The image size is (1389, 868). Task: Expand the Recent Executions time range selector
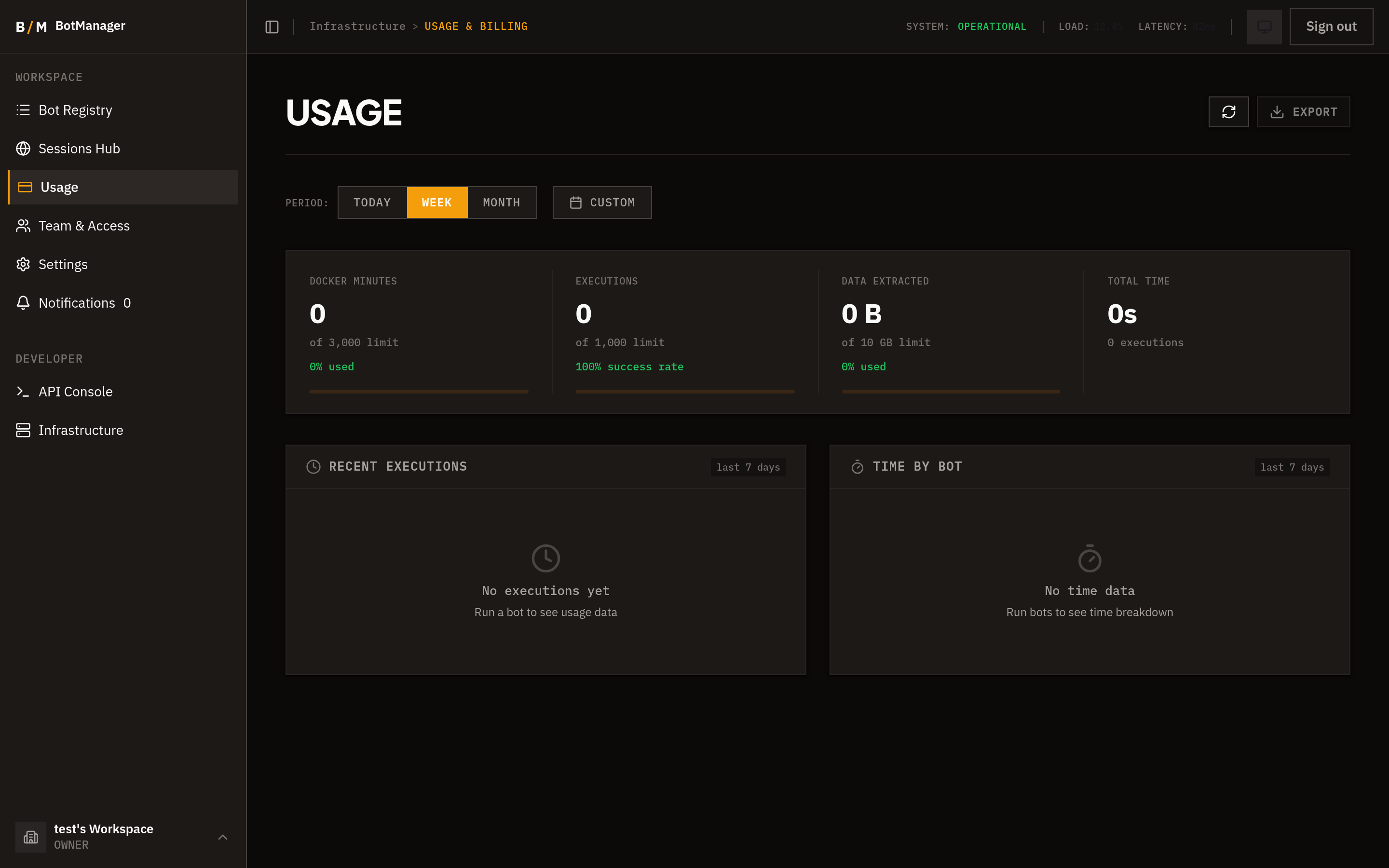tap(747, 467)
